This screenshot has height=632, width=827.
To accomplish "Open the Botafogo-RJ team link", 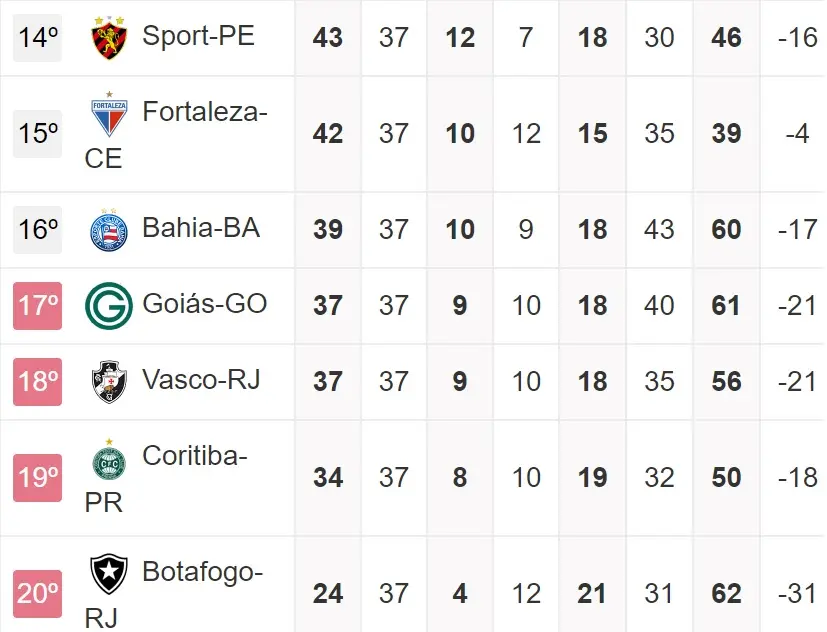I will [202, 572].
